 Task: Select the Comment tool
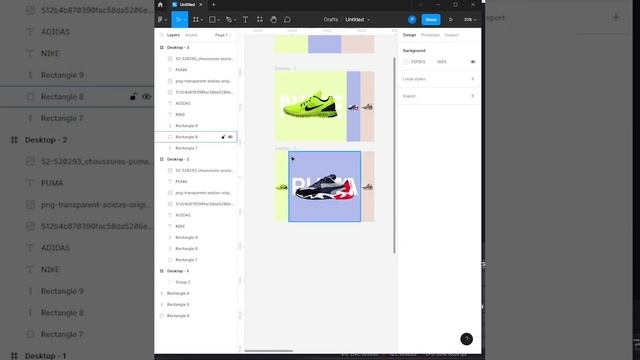(x=287, y=20)
